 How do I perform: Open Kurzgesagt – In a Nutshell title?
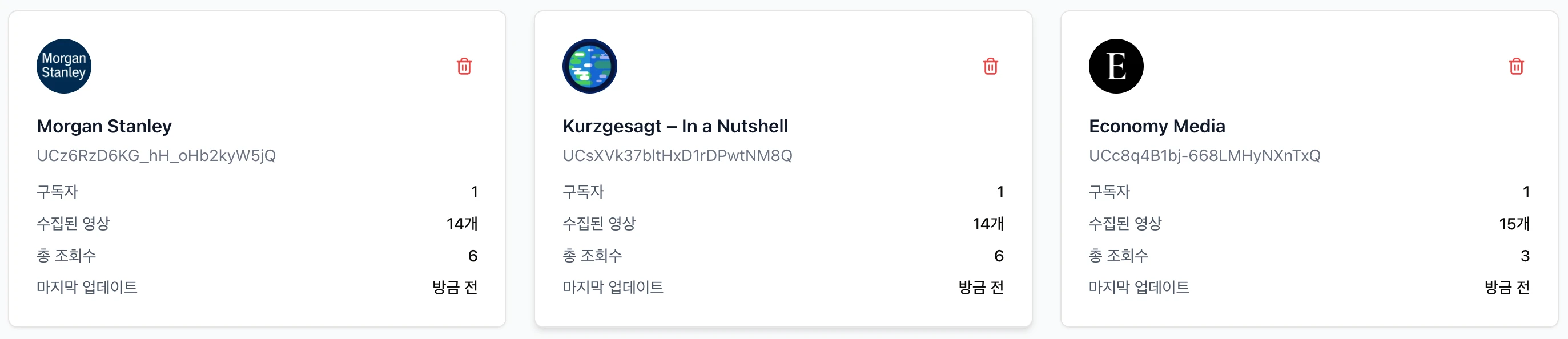click(x=675, y=126)
